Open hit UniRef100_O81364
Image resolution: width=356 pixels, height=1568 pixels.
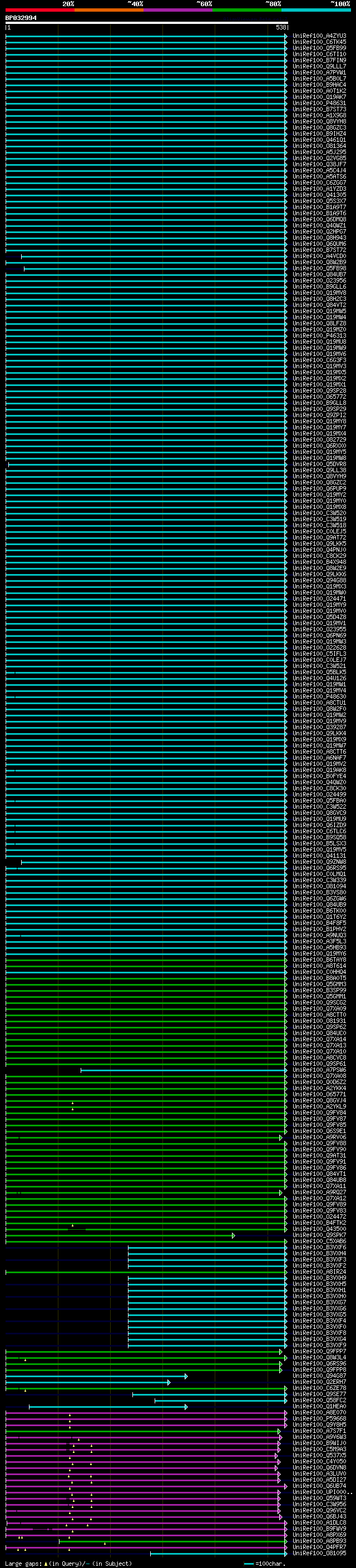[x=319, y=146]
